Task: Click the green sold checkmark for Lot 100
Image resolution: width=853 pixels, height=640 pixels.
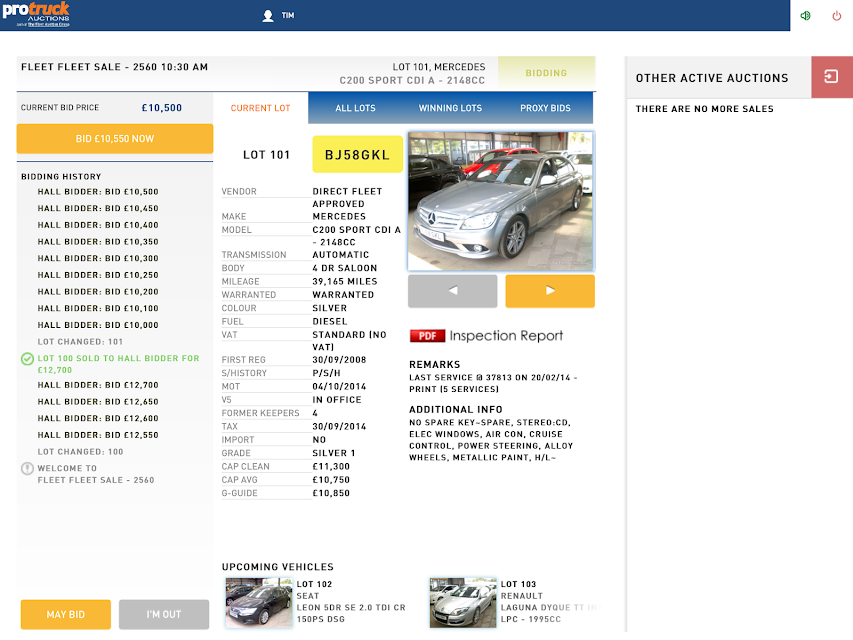Action: click(x=27, y=359)
